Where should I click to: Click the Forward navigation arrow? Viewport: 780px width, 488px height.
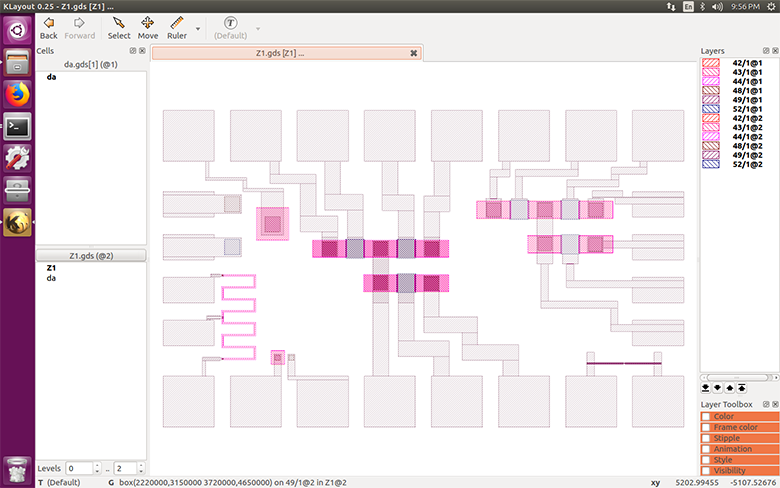tap(80, 28)
